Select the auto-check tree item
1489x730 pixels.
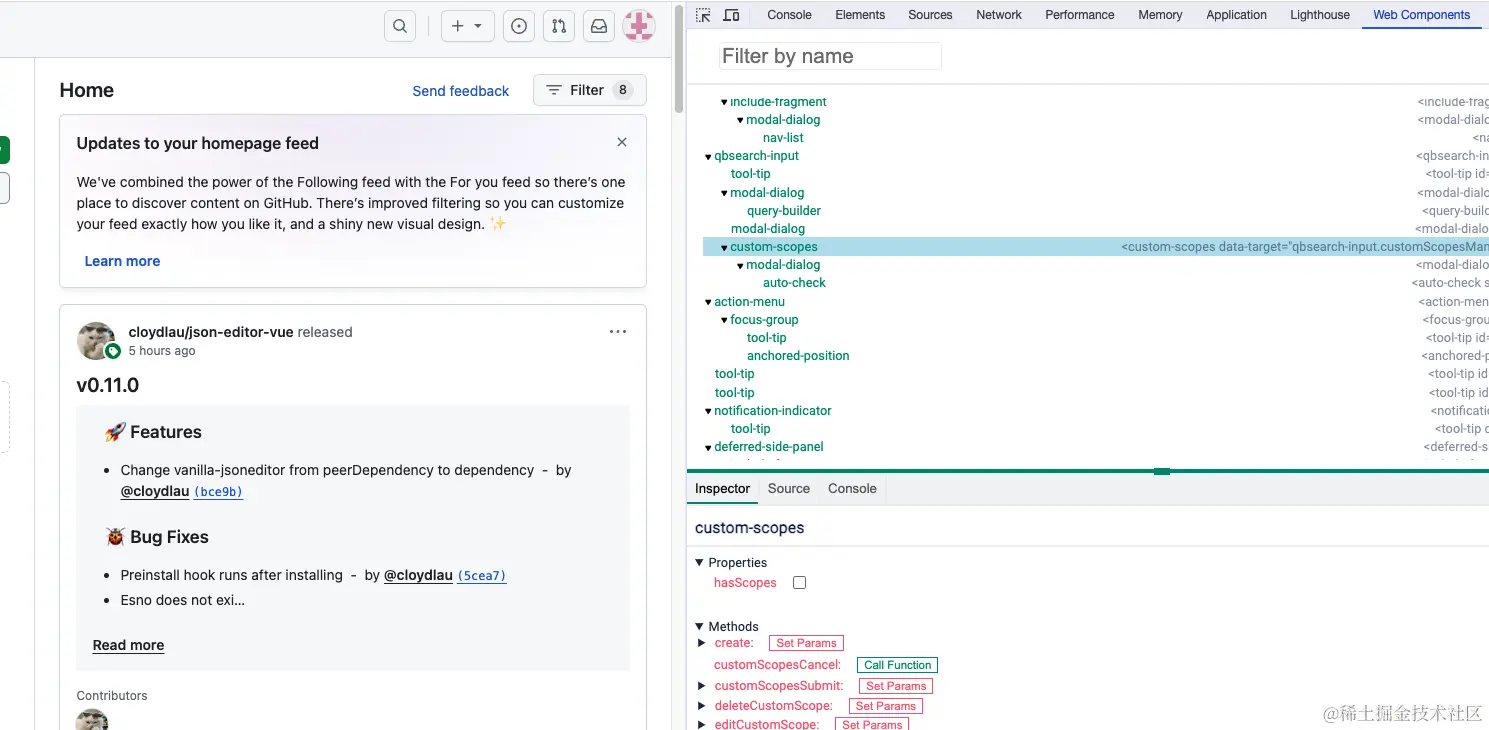(794, 283)
